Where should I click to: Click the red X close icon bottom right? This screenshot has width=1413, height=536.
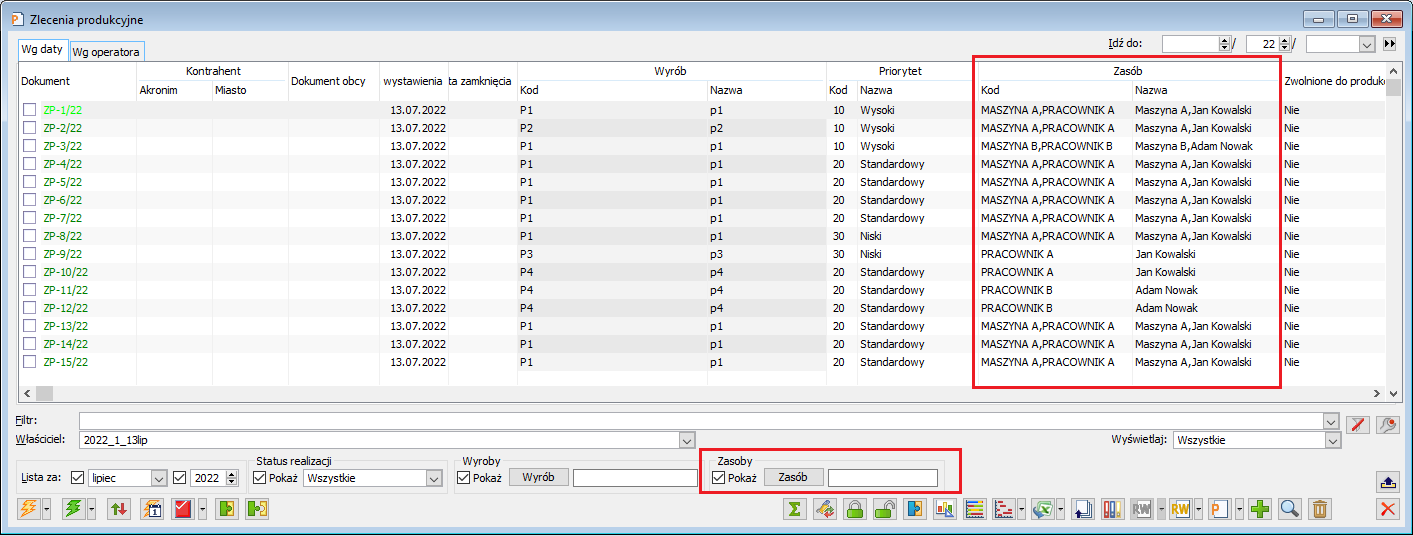click(1387, 509)
